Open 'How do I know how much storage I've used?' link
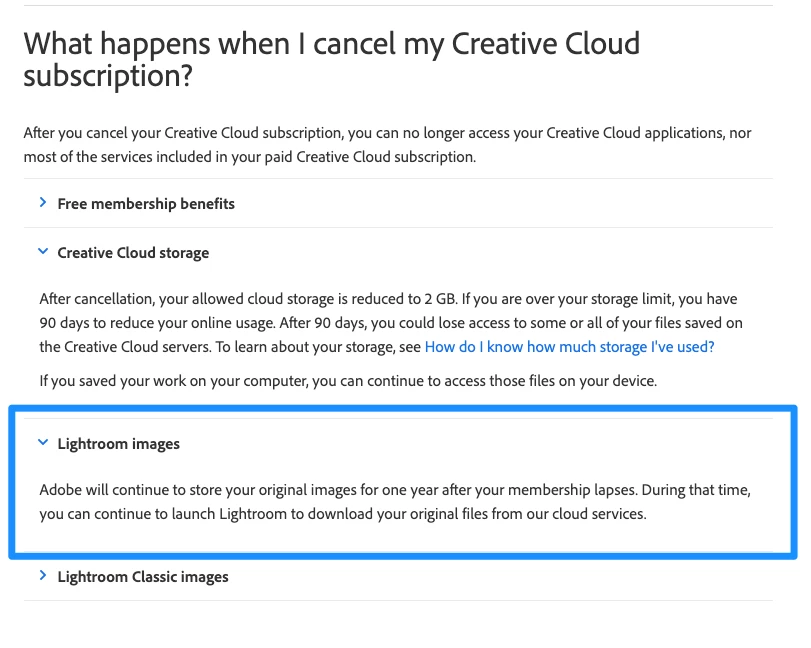Viewport: 811px width, 648px height. pos(569,346)
